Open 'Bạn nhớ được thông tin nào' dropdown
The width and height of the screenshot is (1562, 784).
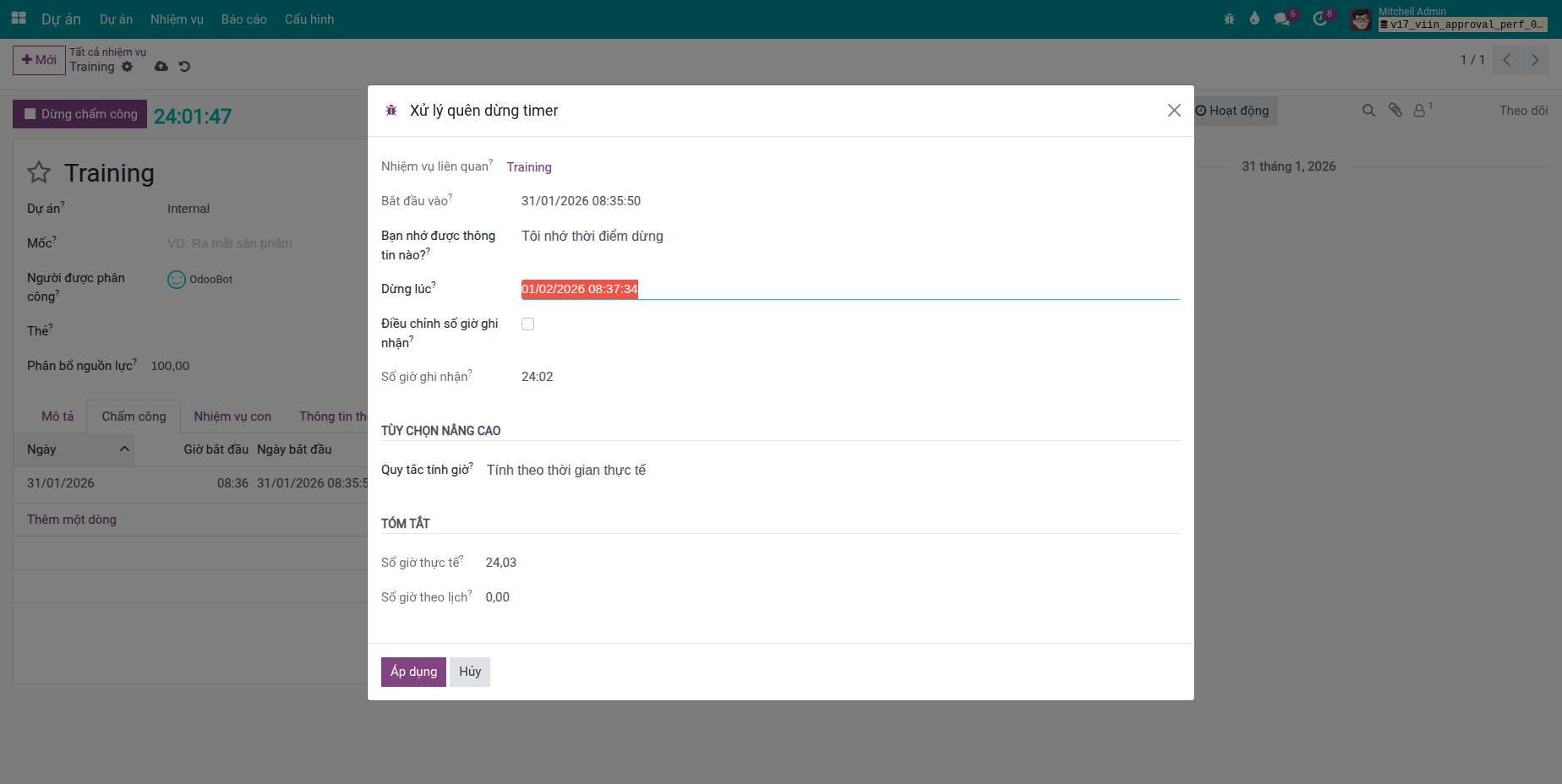tap(849, 237)
